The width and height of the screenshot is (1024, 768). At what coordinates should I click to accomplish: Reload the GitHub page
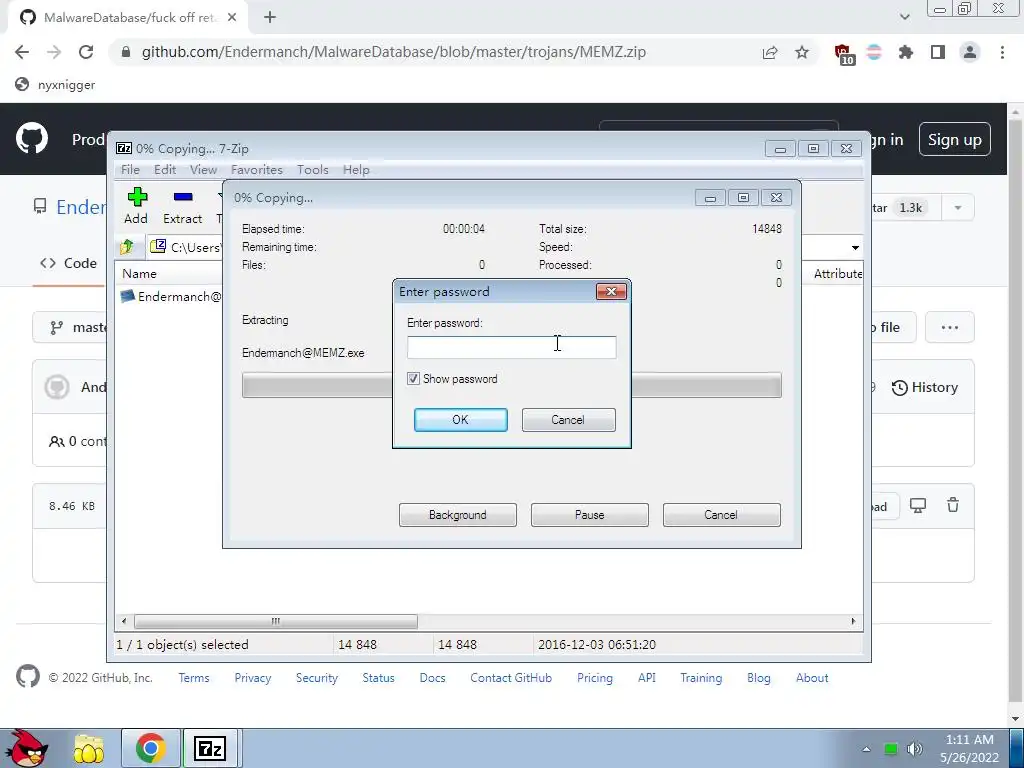(86, 52)
